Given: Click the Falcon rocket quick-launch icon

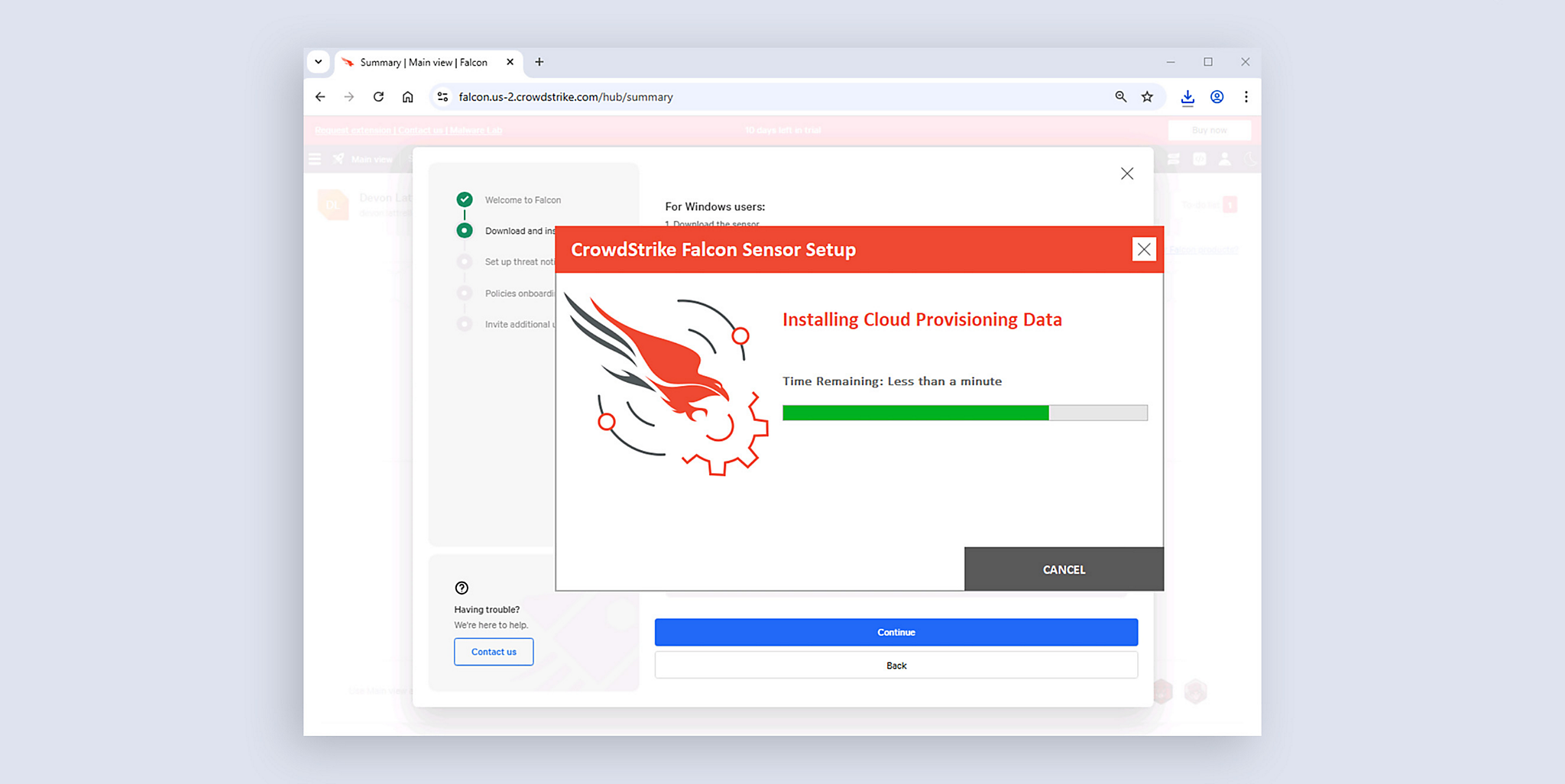Looking at the screenshot, I should 339,159.
